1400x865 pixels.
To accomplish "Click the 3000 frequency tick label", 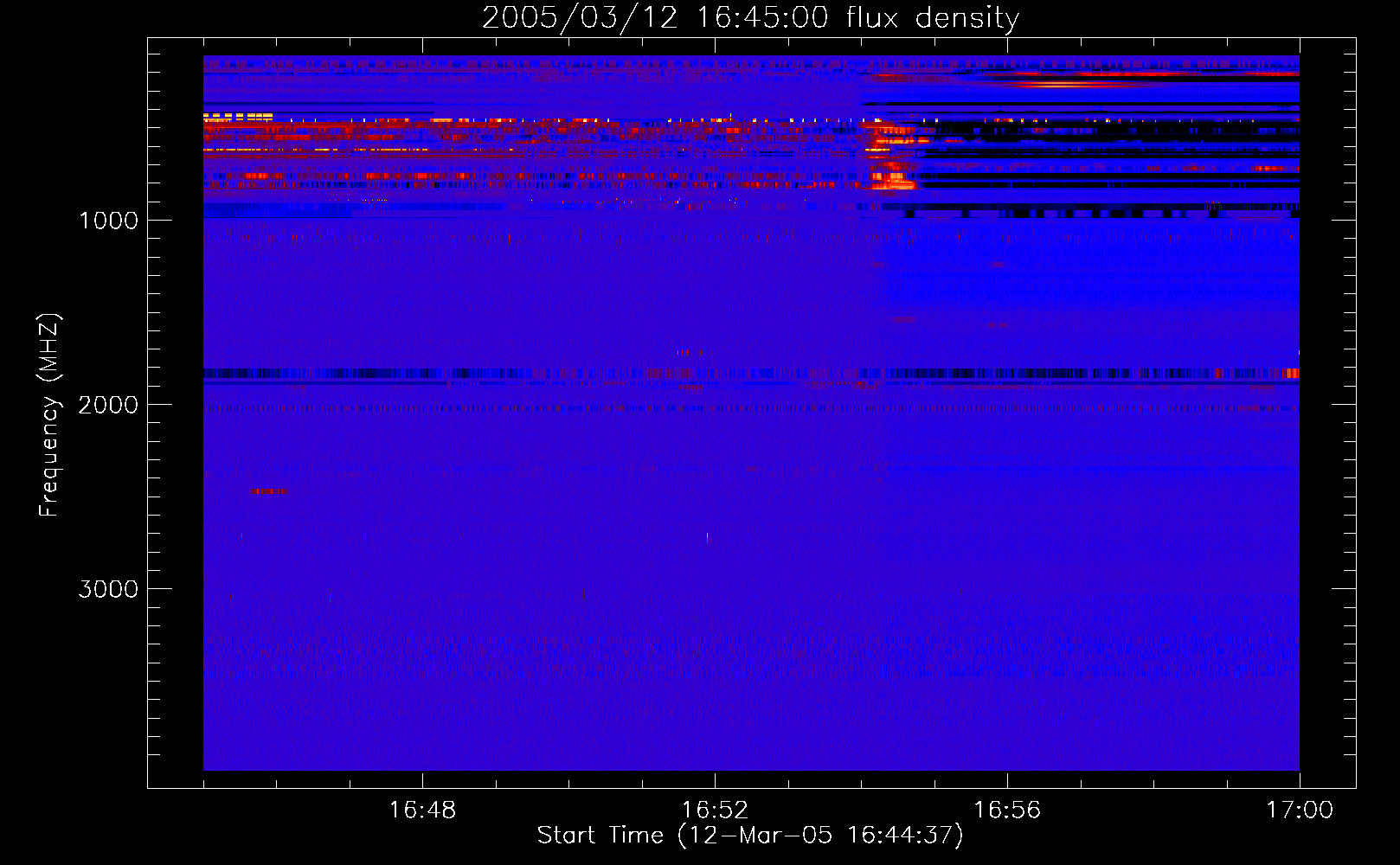I will (x=109, y=589).
